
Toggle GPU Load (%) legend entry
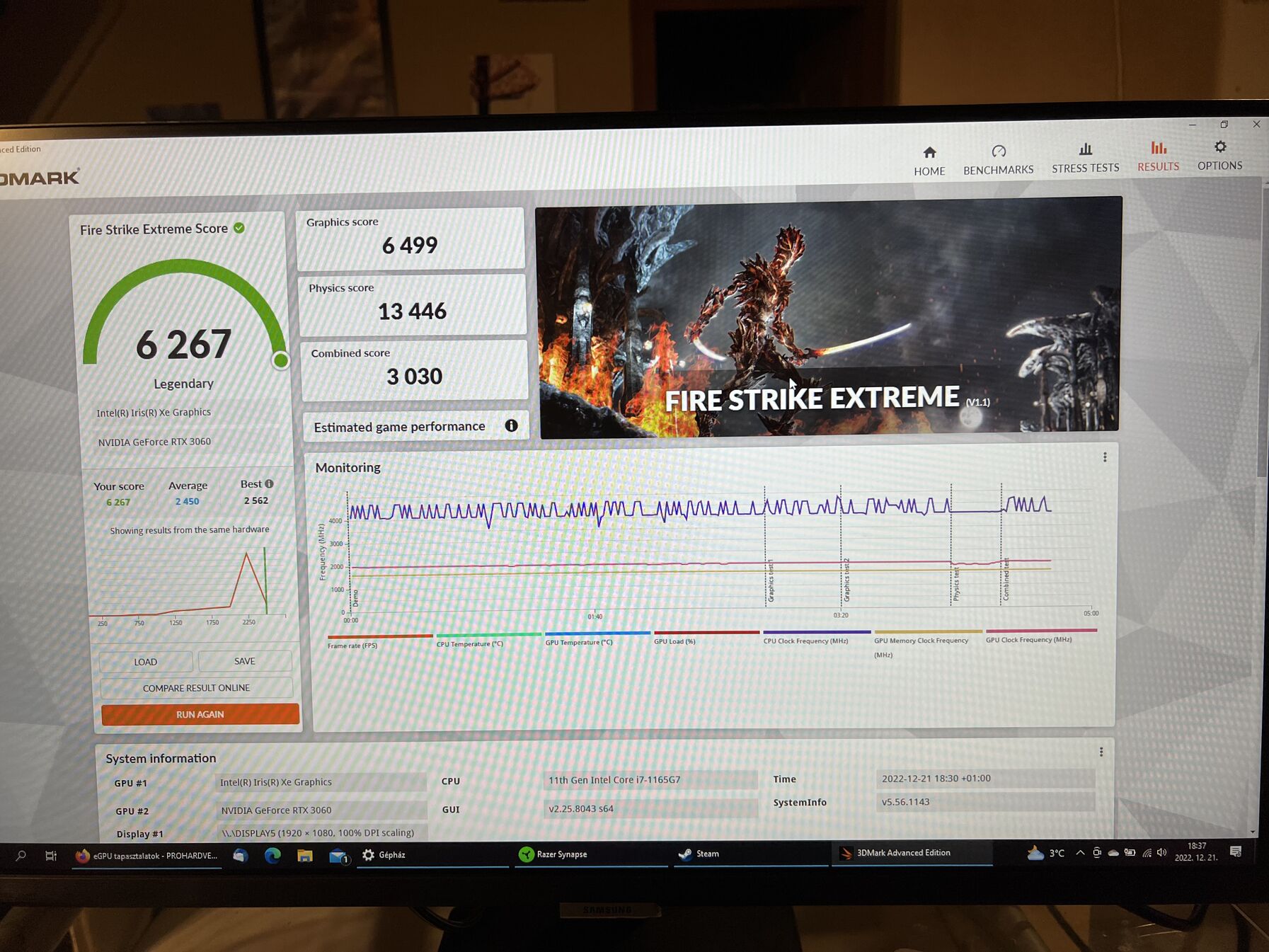(706, 638)
